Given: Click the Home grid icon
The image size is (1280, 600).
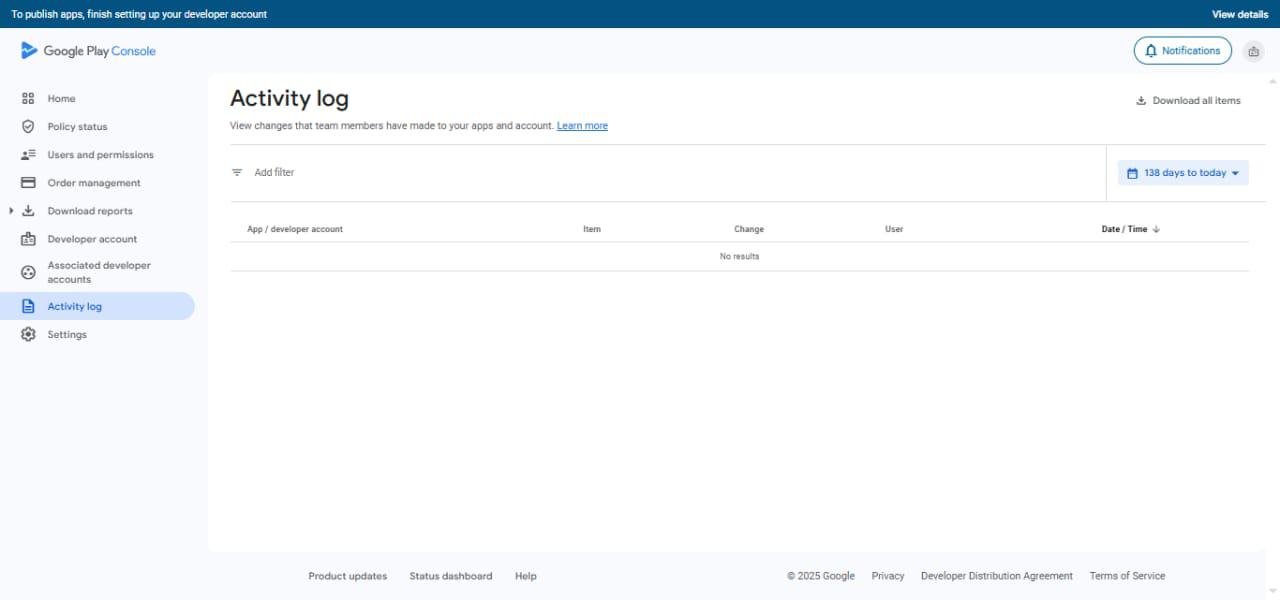Looking at the screenshot, I should (28, 99).
